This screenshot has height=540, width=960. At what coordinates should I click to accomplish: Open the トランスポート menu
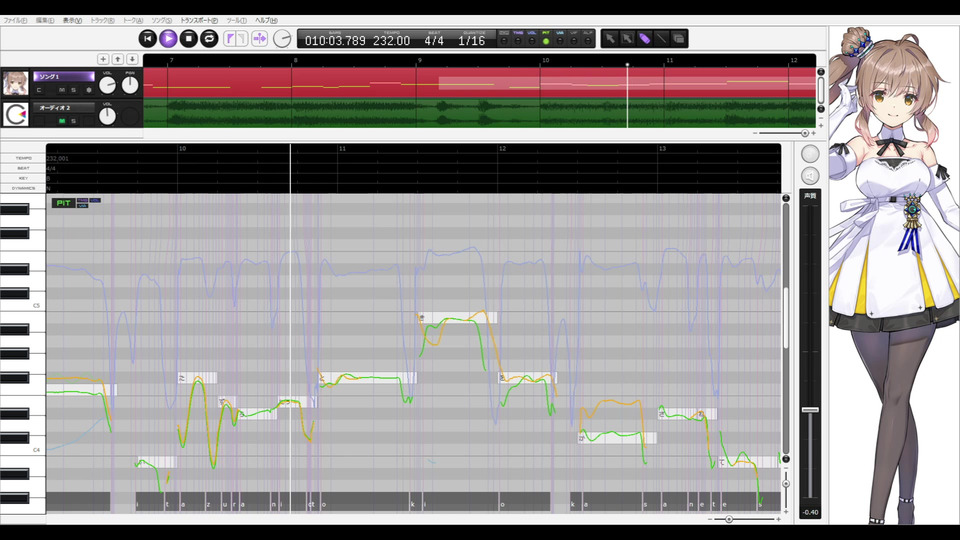[x=198, y=20]
